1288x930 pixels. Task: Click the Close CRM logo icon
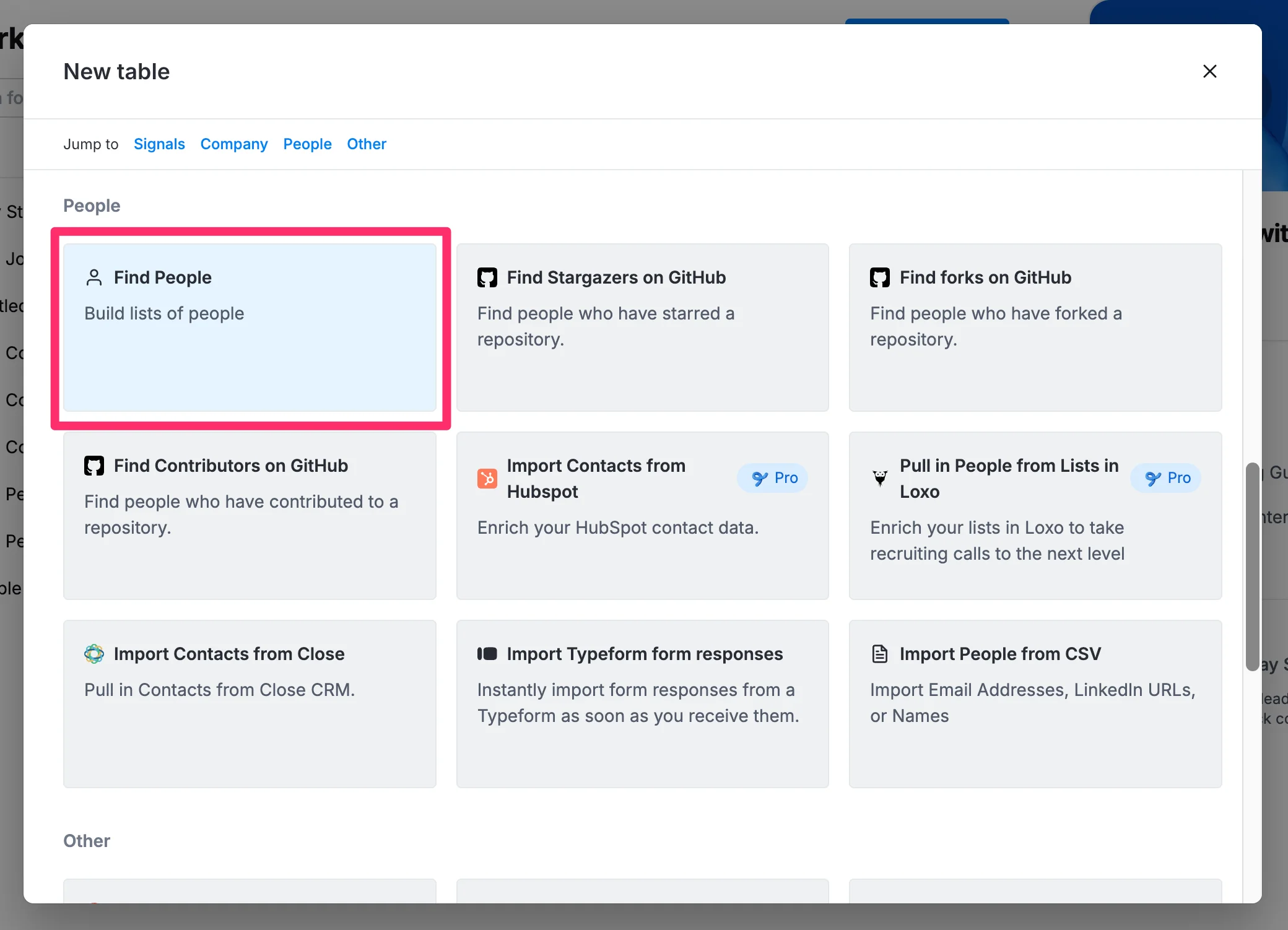pos(94,654)
